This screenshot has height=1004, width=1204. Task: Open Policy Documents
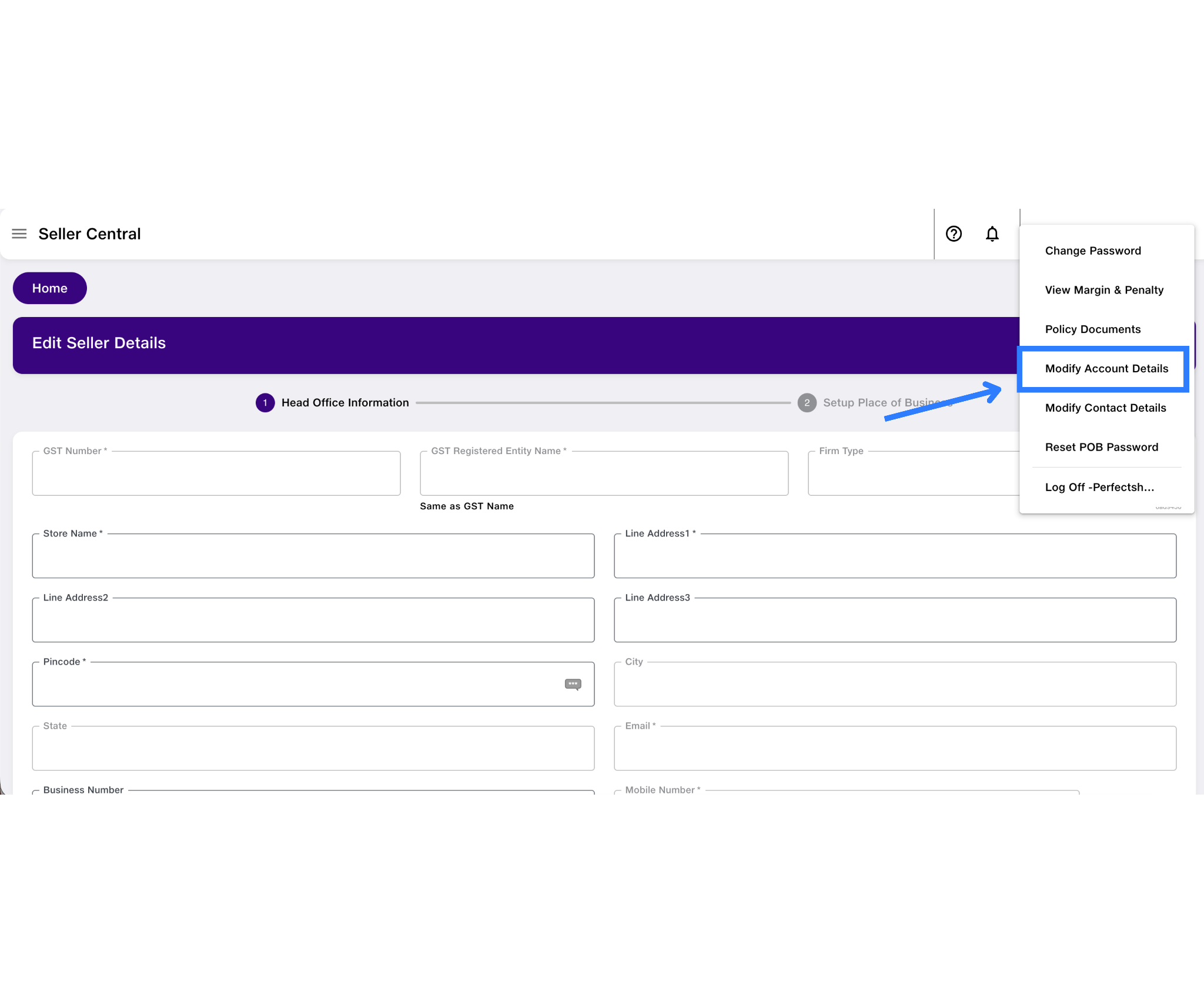point(1093,329)
